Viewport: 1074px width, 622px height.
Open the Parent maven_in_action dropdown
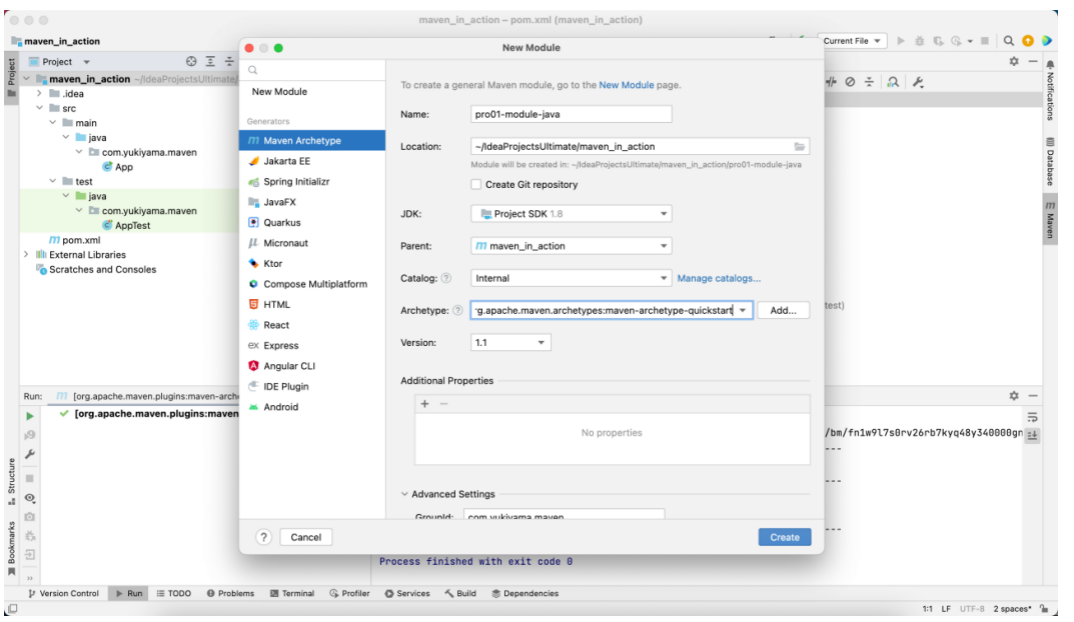571,246
